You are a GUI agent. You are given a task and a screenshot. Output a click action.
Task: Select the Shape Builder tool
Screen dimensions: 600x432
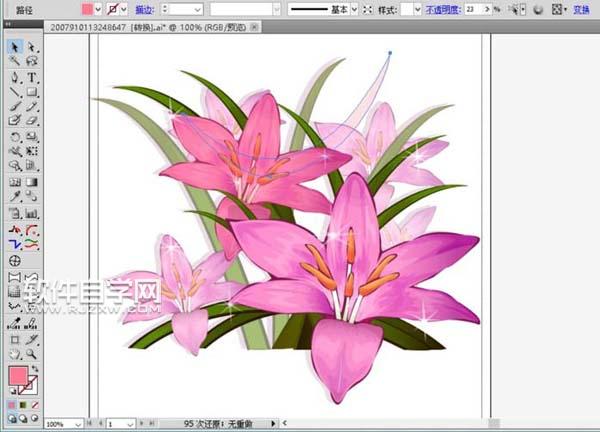click(x=15, y=165)
